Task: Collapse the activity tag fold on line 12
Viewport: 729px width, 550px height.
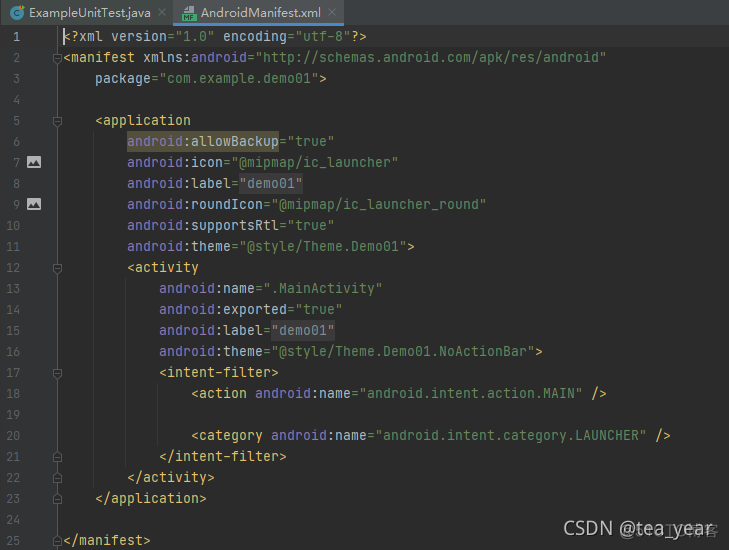Action: (57, 268)
